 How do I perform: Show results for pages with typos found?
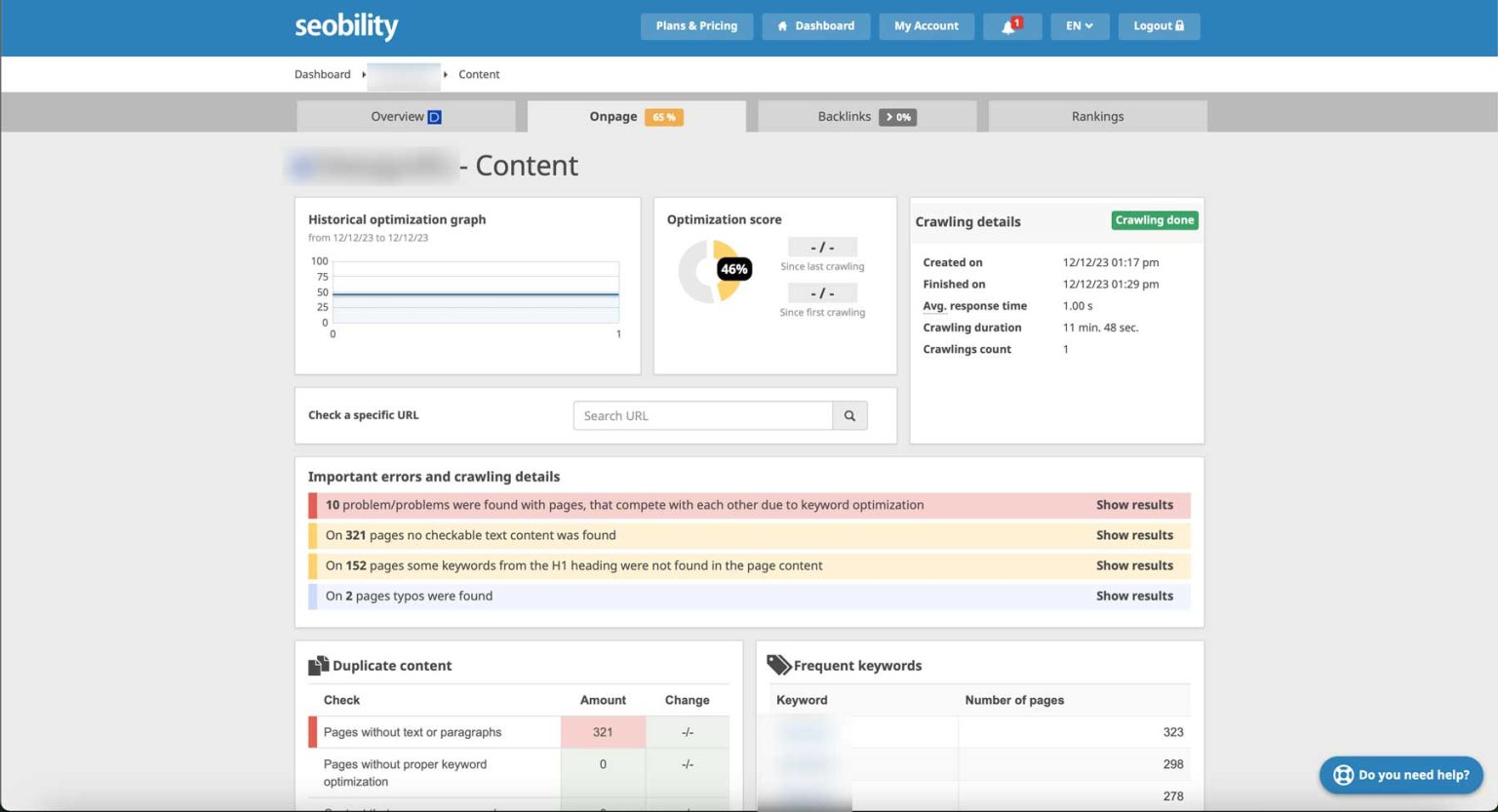coord(1134,596)
